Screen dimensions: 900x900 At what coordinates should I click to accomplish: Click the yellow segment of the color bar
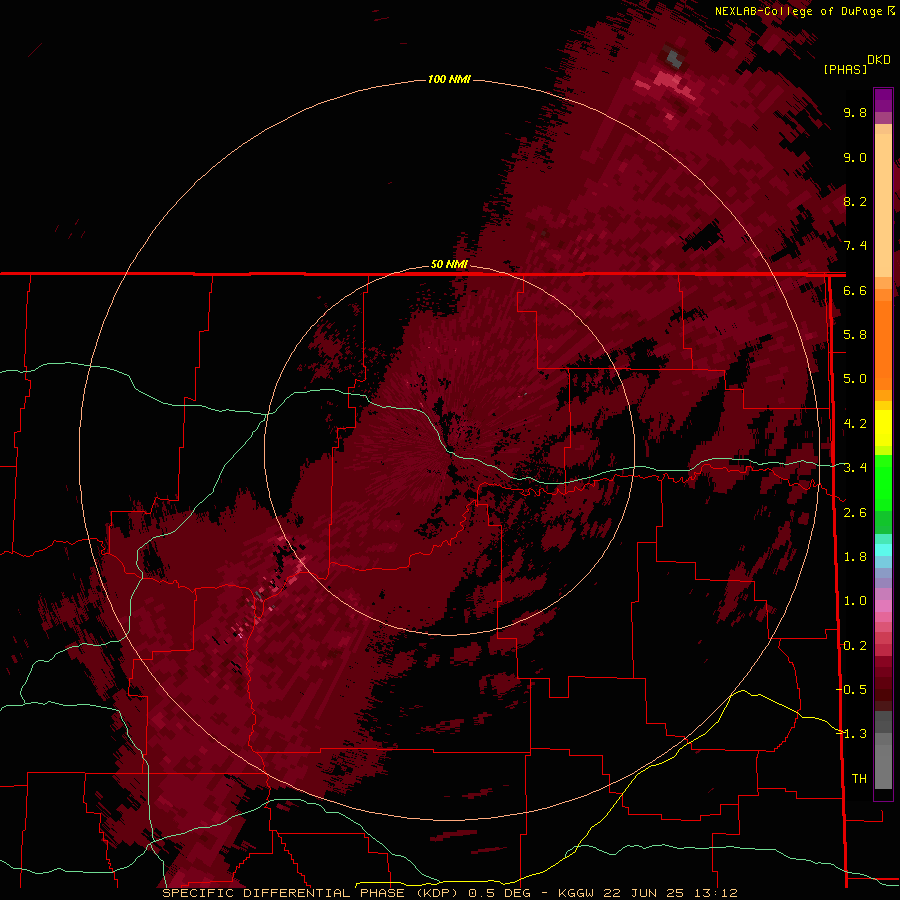(x=883, y=428)
